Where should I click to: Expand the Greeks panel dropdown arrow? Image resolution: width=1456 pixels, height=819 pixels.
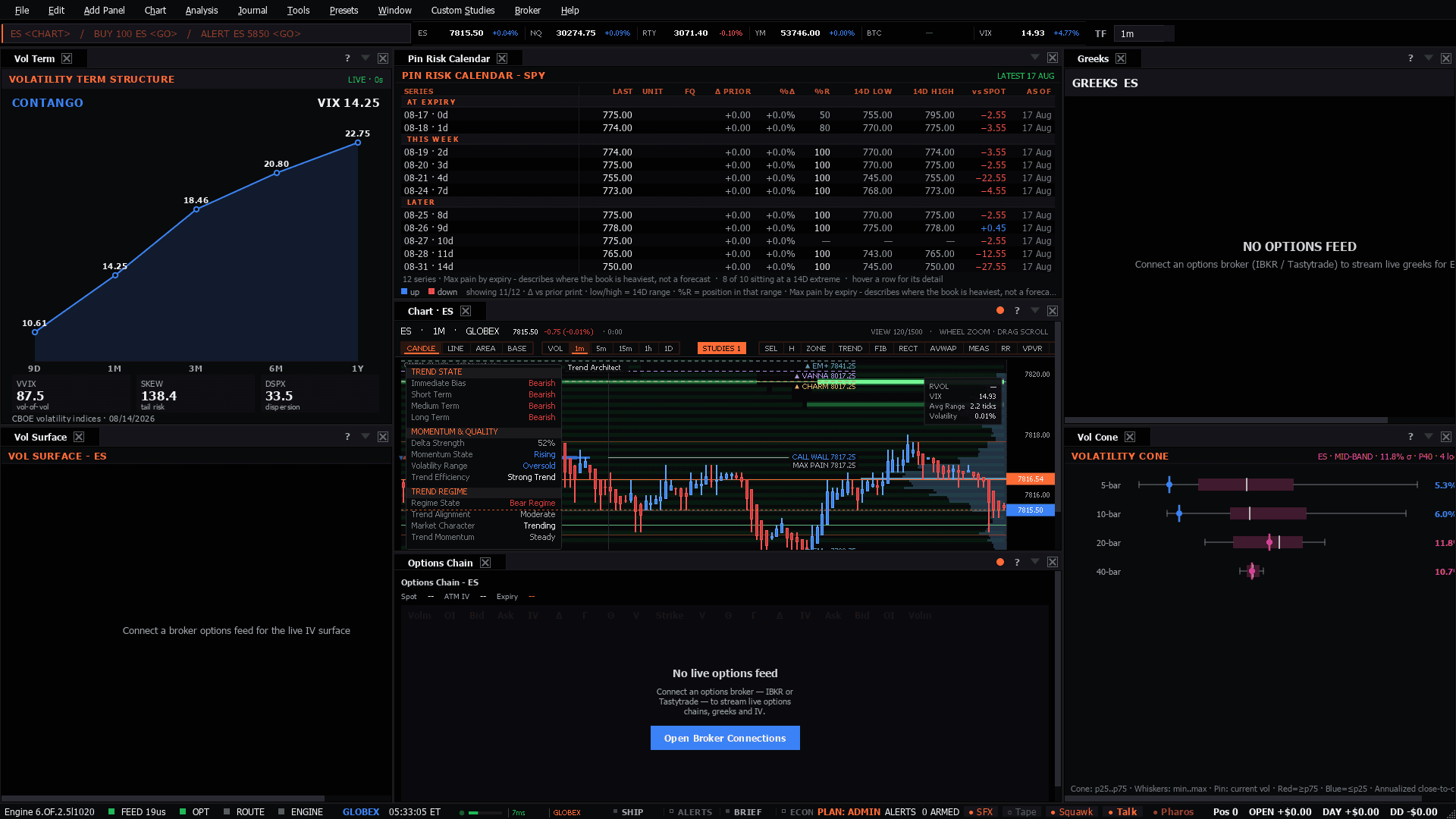coord(1429,58)
